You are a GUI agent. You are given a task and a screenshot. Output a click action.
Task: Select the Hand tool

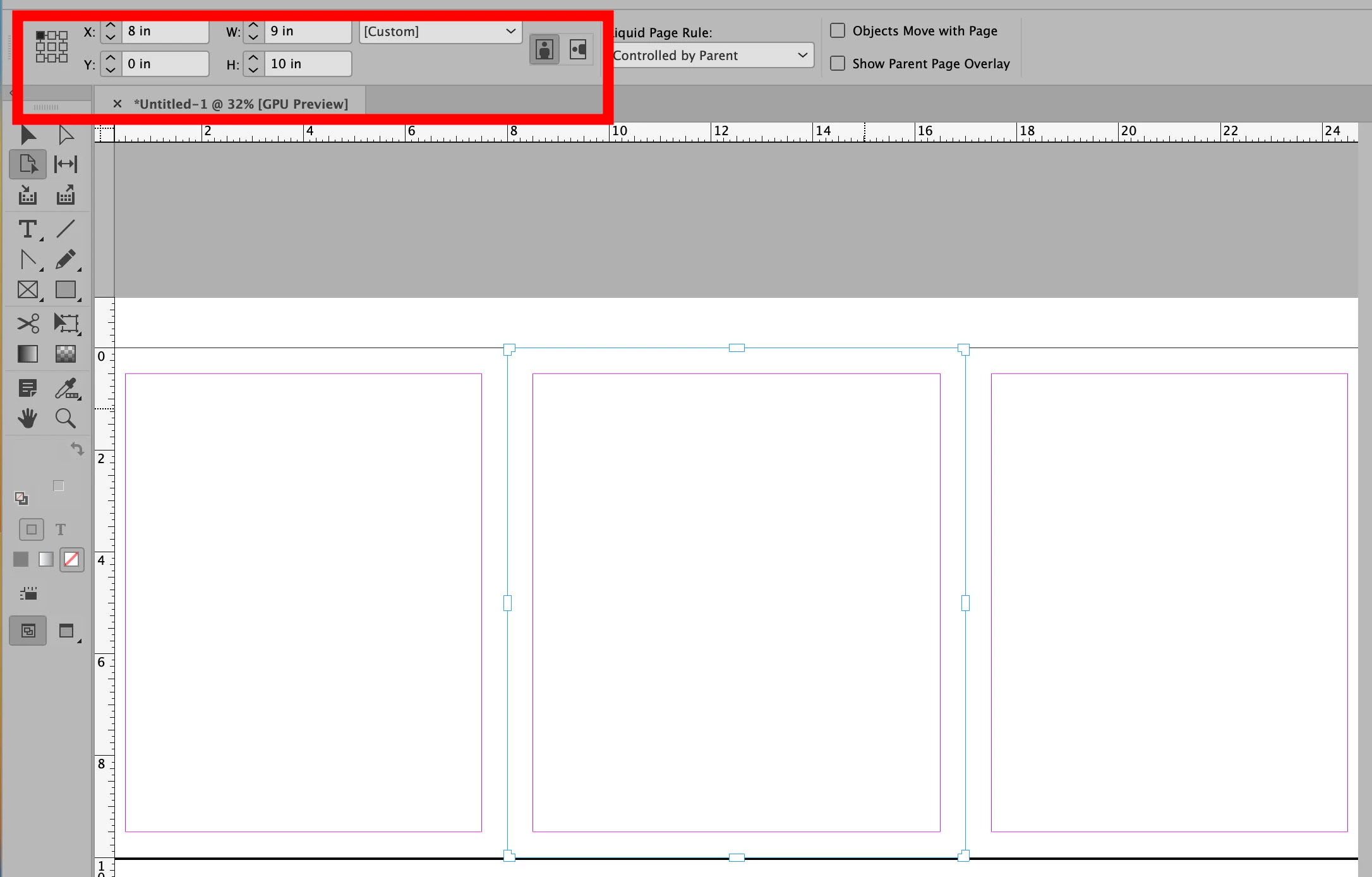coord(27,418)
